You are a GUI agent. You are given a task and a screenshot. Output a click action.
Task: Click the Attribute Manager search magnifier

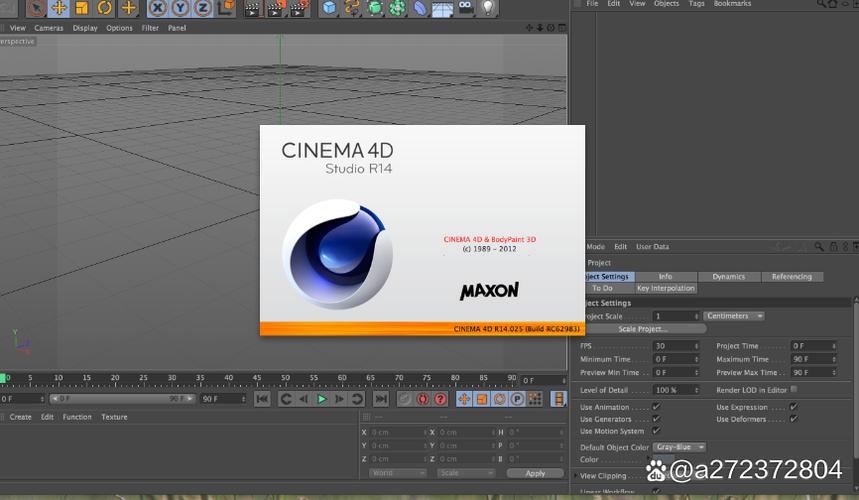pyautogui.click(x=818, y=247)
